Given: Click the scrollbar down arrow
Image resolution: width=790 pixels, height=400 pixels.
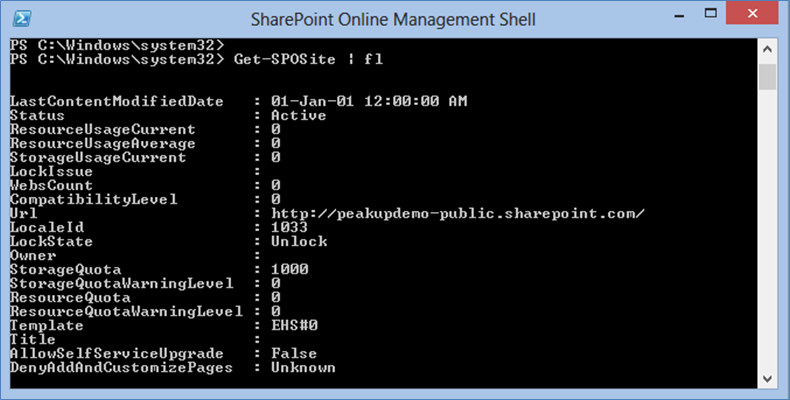Looking at the screenshot, I should [767, 378].
